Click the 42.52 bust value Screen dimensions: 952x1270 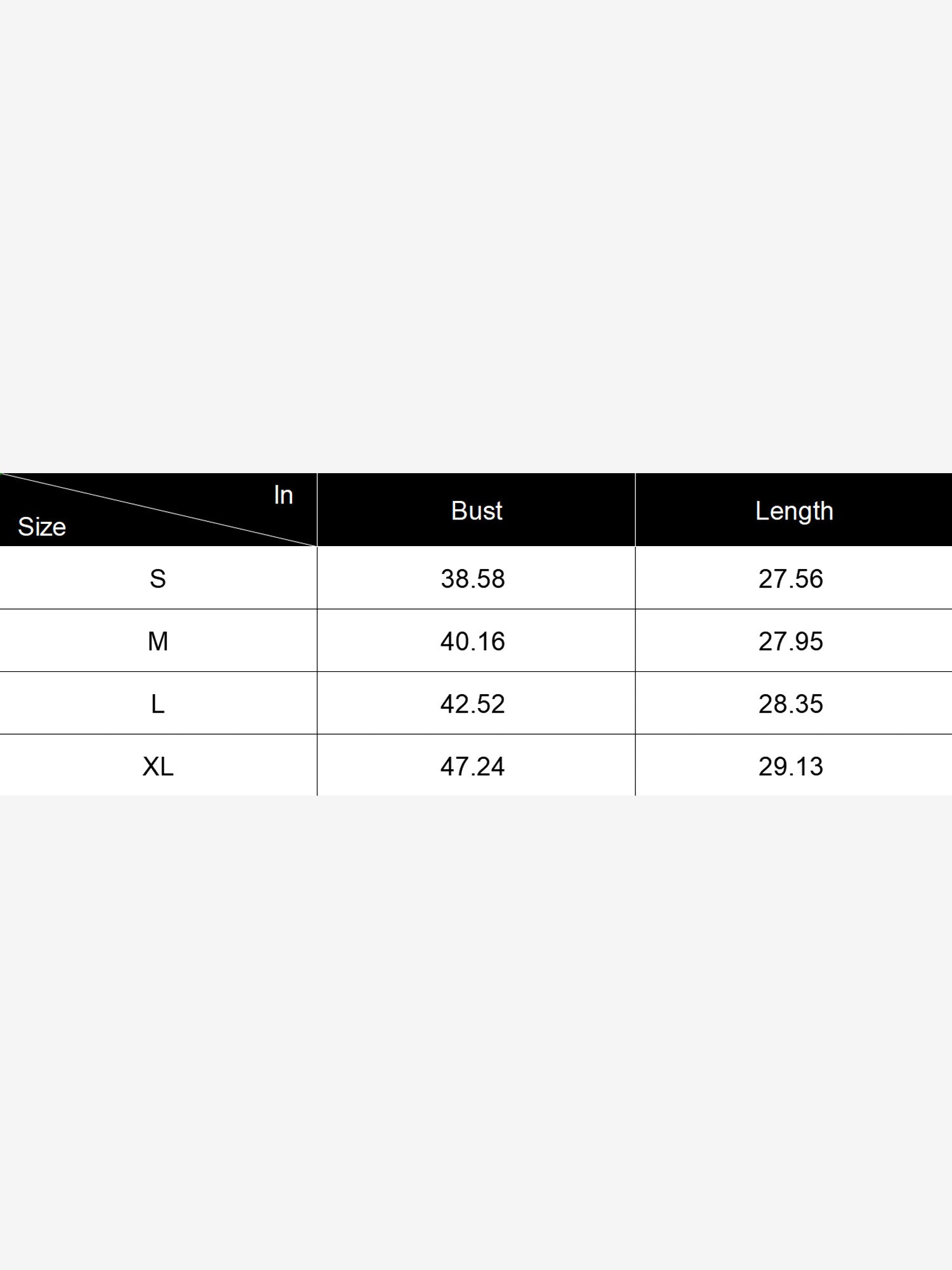pyautogui.click(x=473, y=704)
